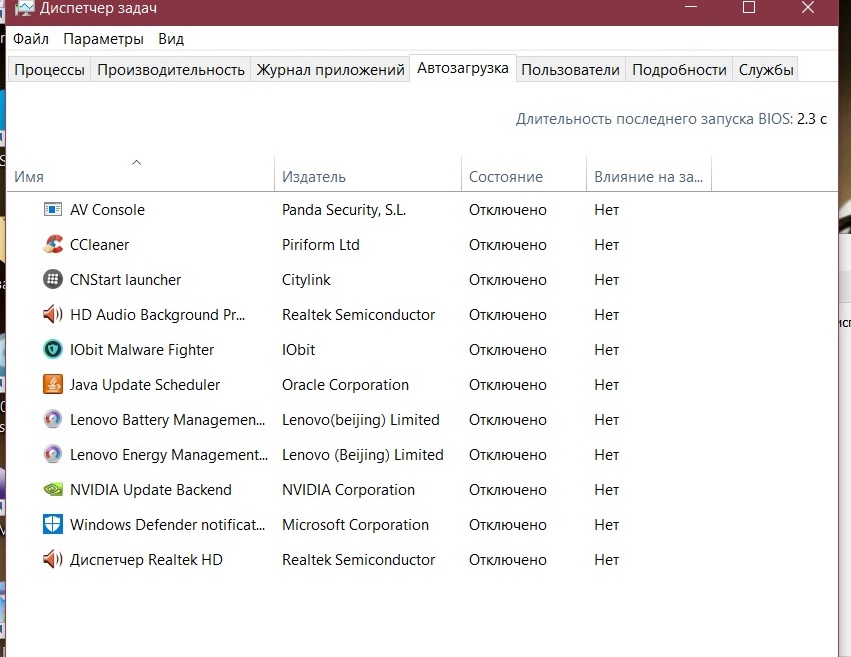Switch to the Производительность tab
This screenshot has height=657, width=851.
pos(171,69)
